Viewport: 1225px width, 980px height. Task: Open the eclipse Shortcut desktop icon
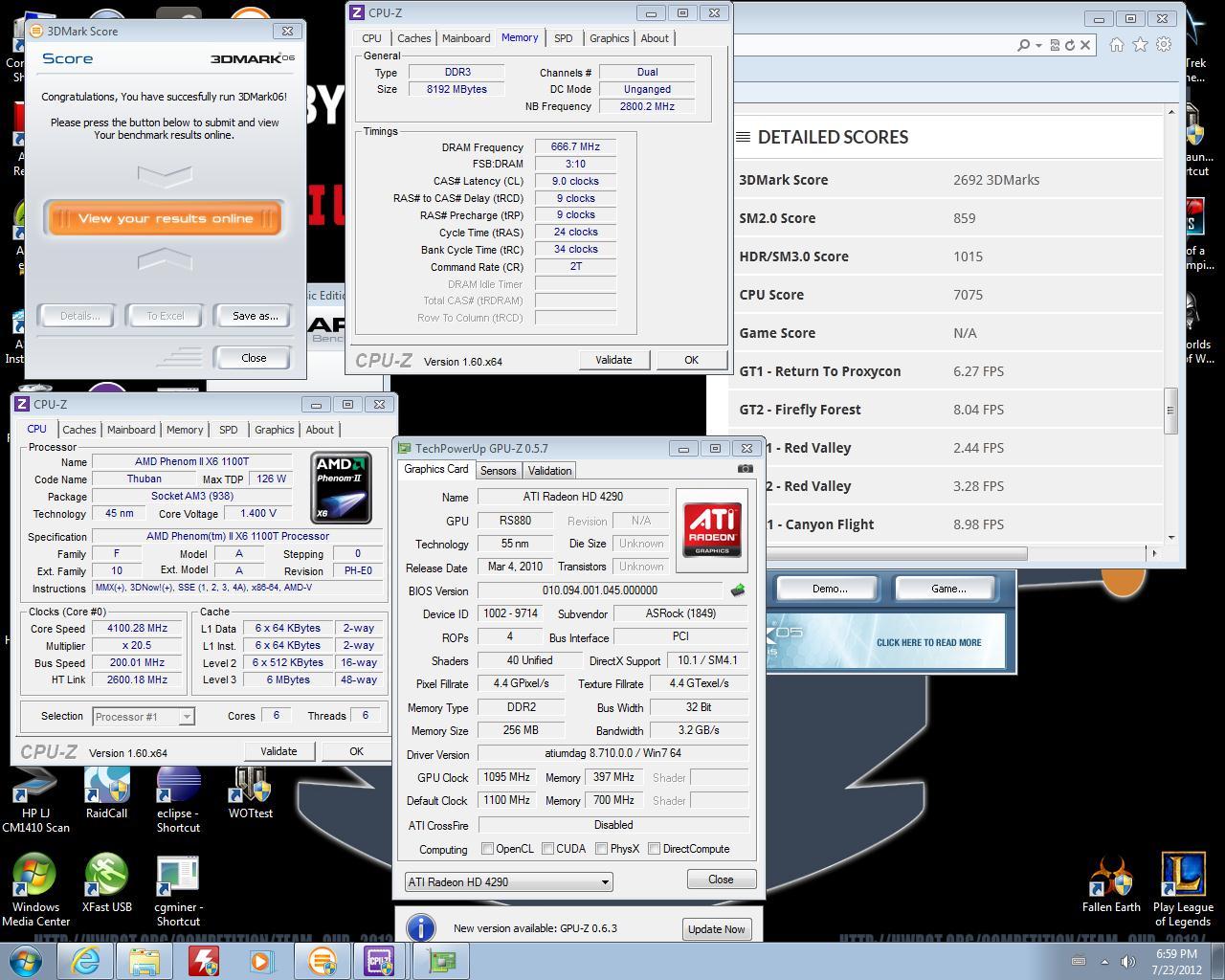[178, 800]
